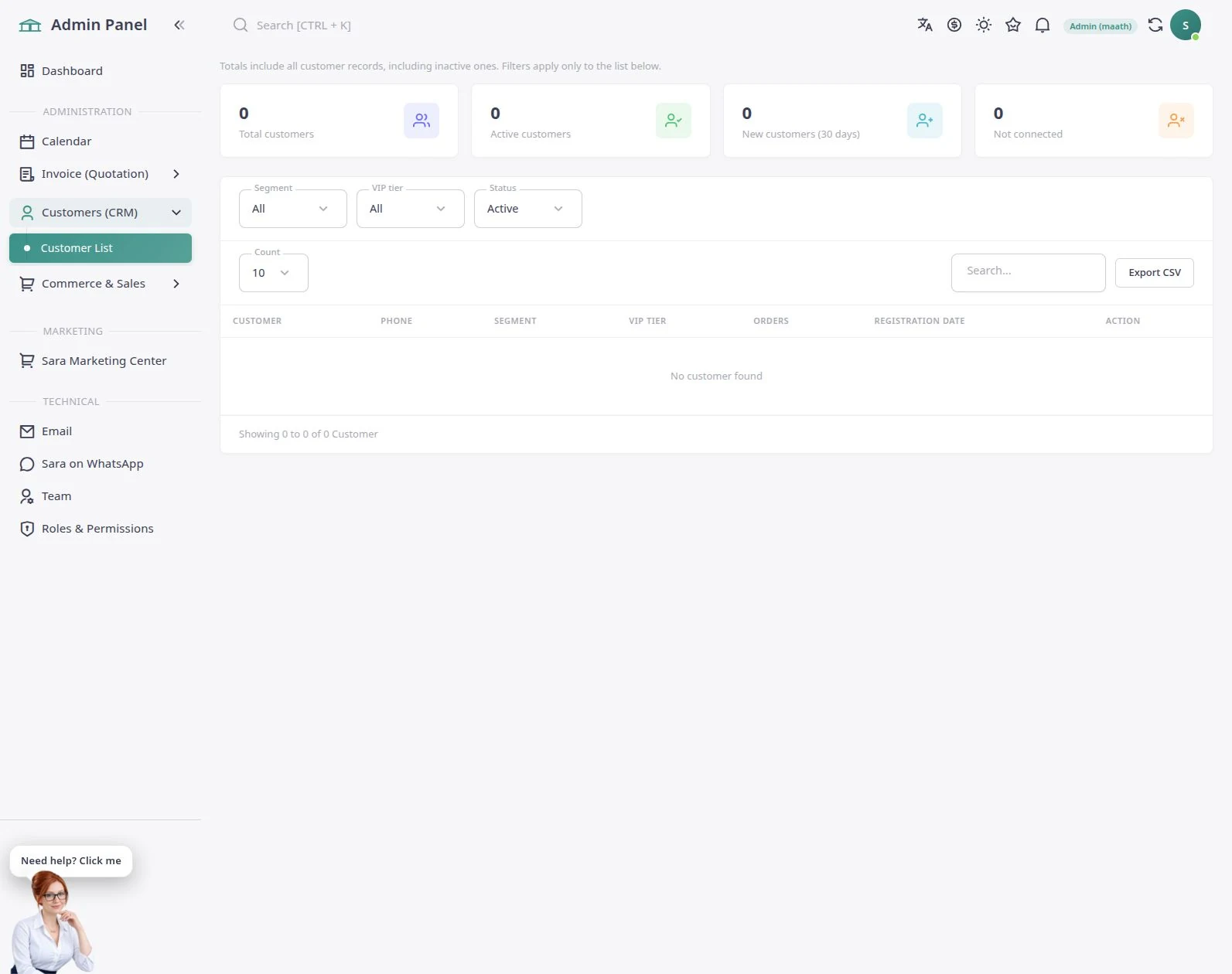Expand Invoice (Quotation) submenu

pos(101,174)
